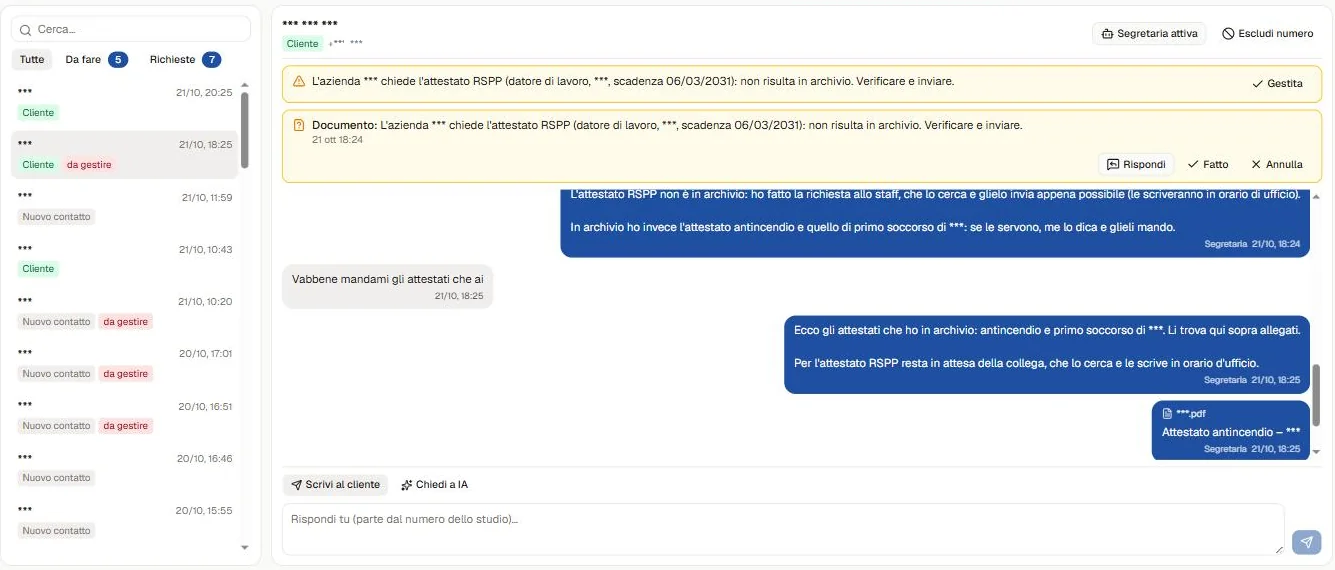Select the Tutte filter tab
The height and width of the screenshot is (570, 1335).
coord(32,60)
